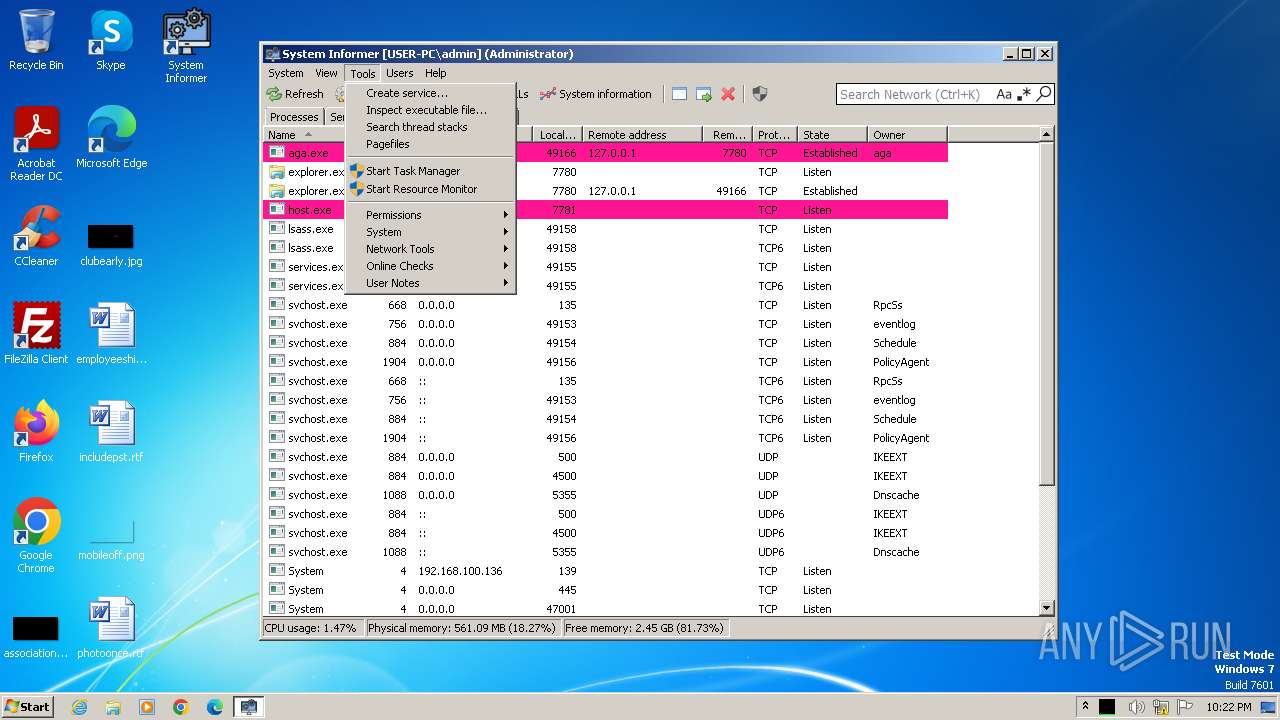Open Windows Media Player taskbar icon
1280x720 pixels.
(x=147, y=707)
